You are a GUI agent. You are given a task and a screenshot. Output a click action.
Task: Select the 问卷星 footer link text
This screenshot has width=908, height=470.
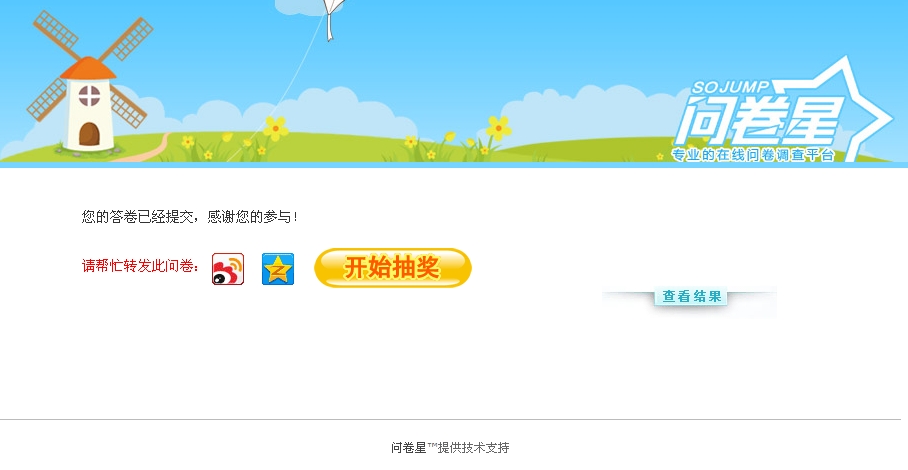[409, 447]
